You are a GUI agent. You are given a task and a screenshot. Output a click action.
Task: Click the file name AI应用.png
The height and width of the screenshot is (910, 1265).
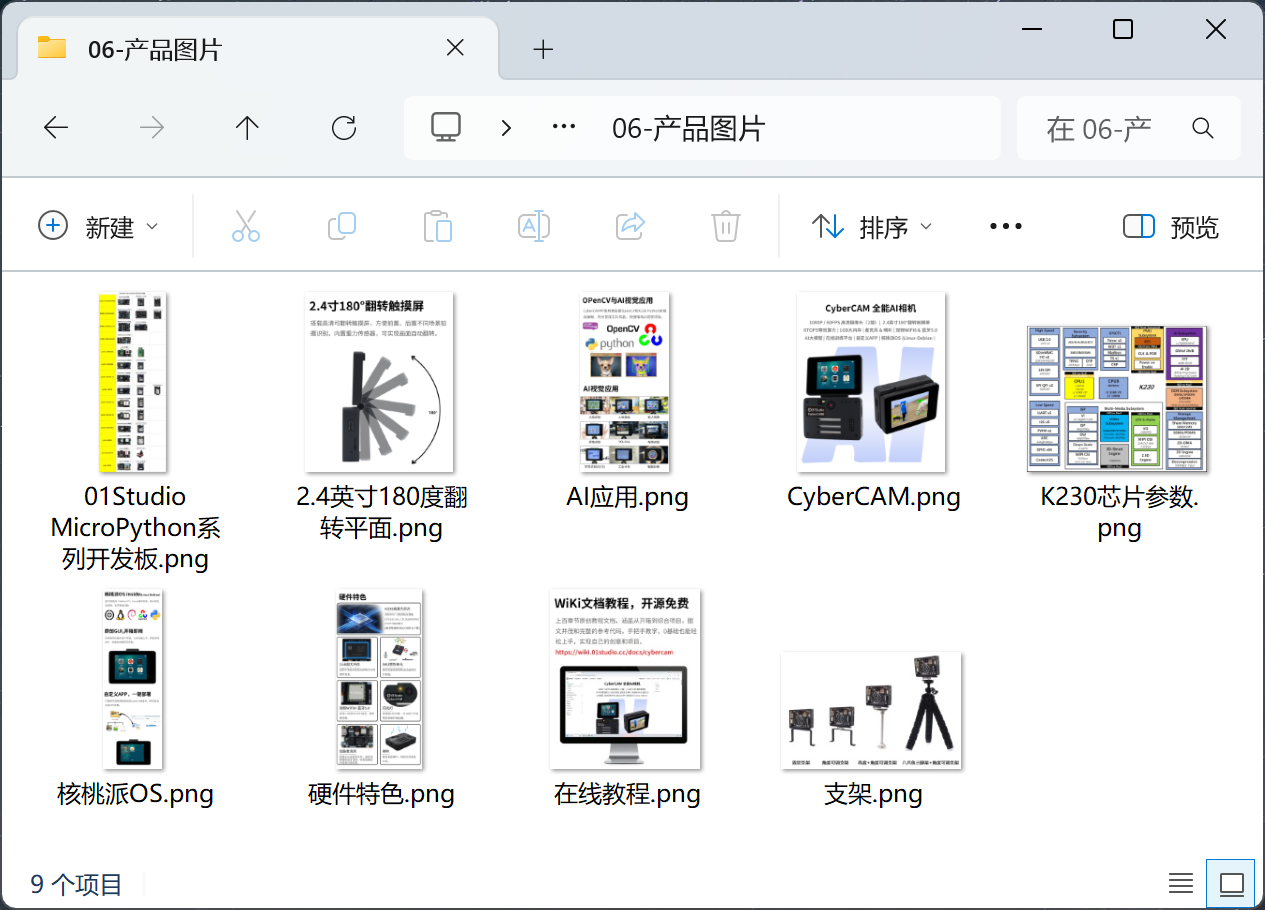(x=627, y=497)
